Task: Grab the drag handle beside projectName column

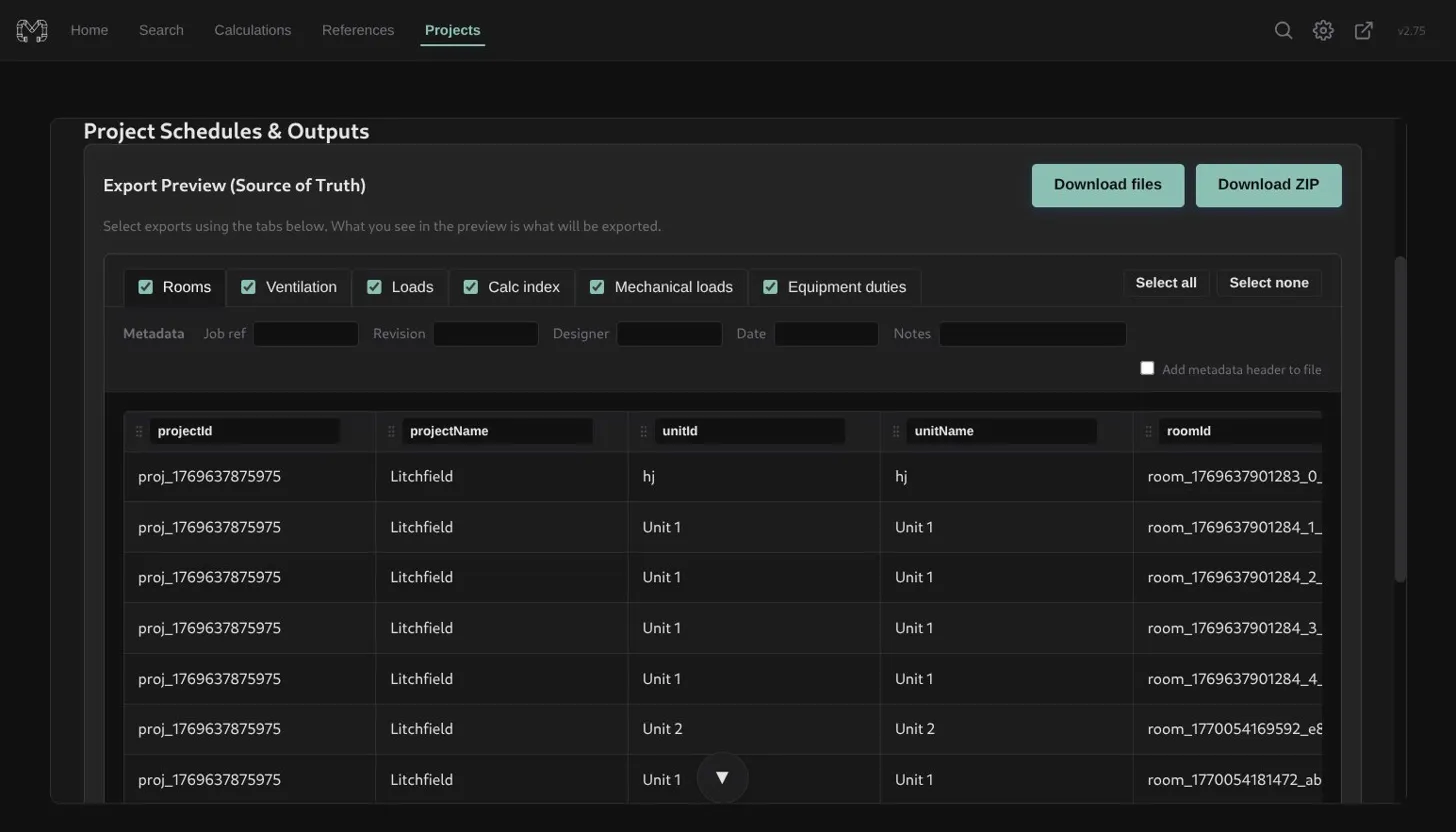Action: click(391, 431)
